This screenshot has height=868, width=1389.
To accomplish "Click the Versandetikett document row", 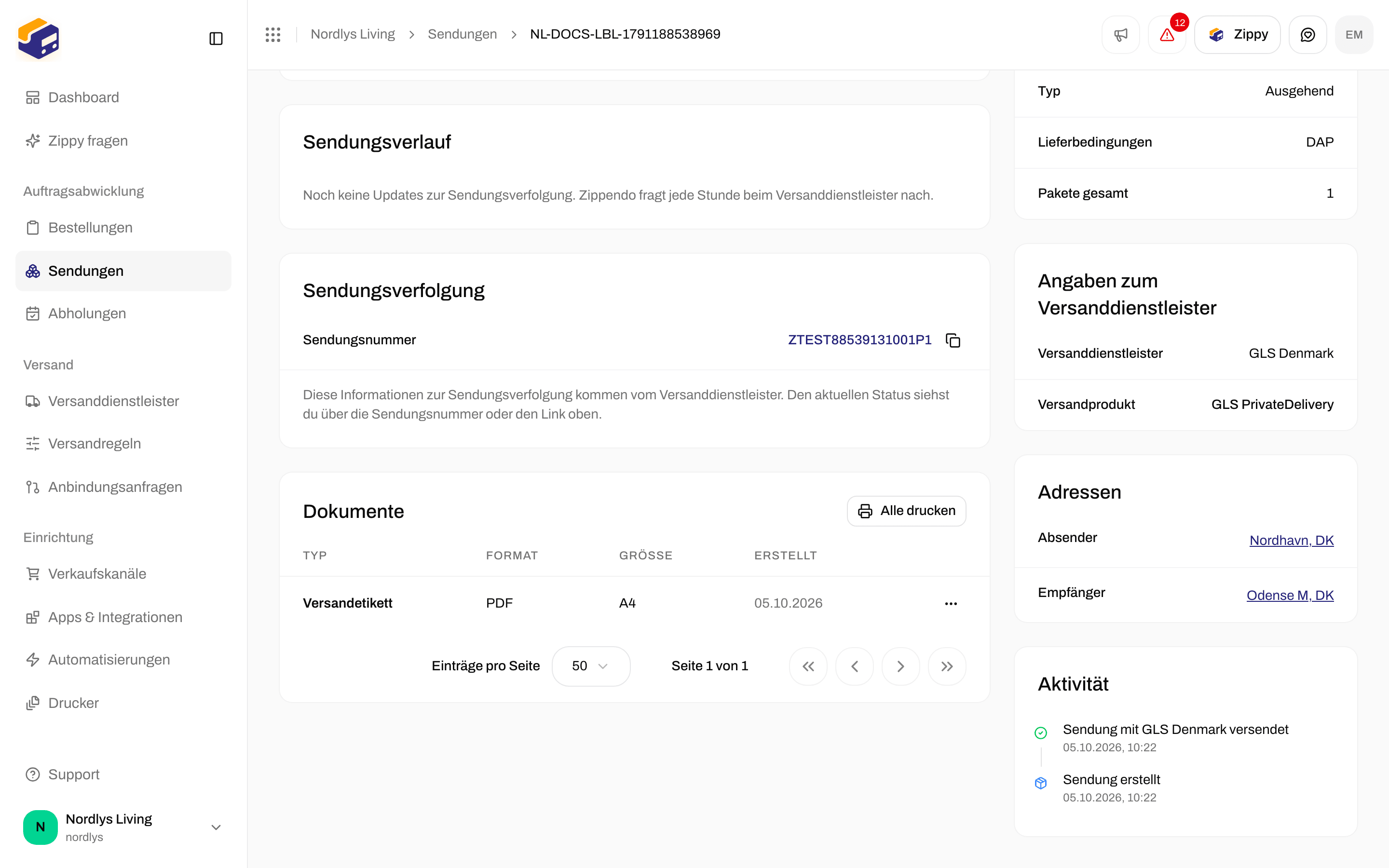I will (x=634, y=603).
